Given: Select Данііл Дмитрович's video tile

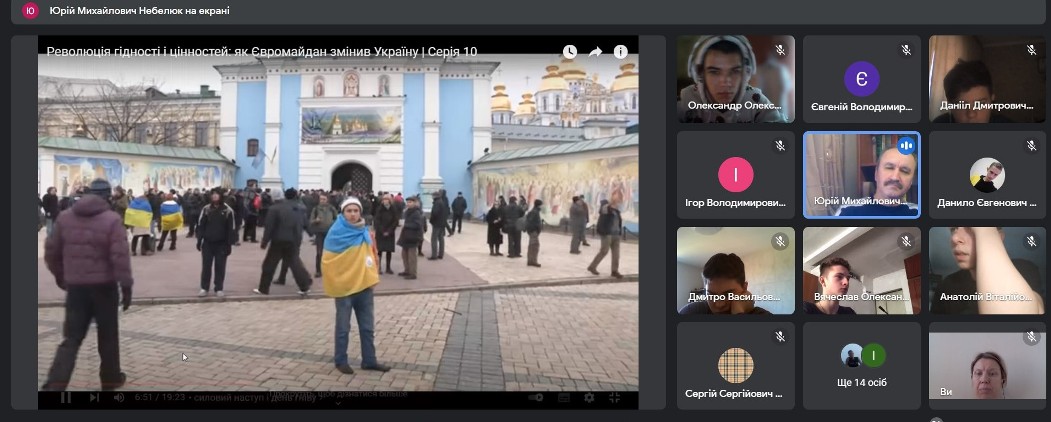Looking at the screenshot, I should click(987, 79).
